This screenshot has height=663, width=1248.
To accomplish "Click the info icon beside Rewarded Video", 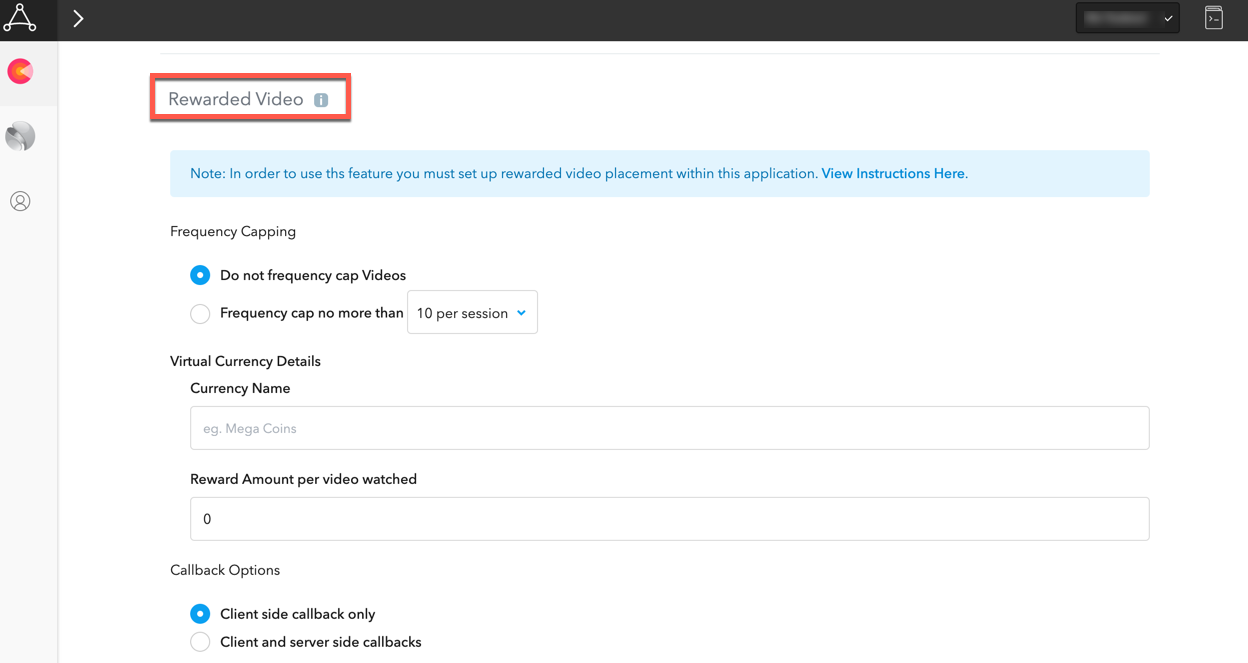I will click(321, 100).
